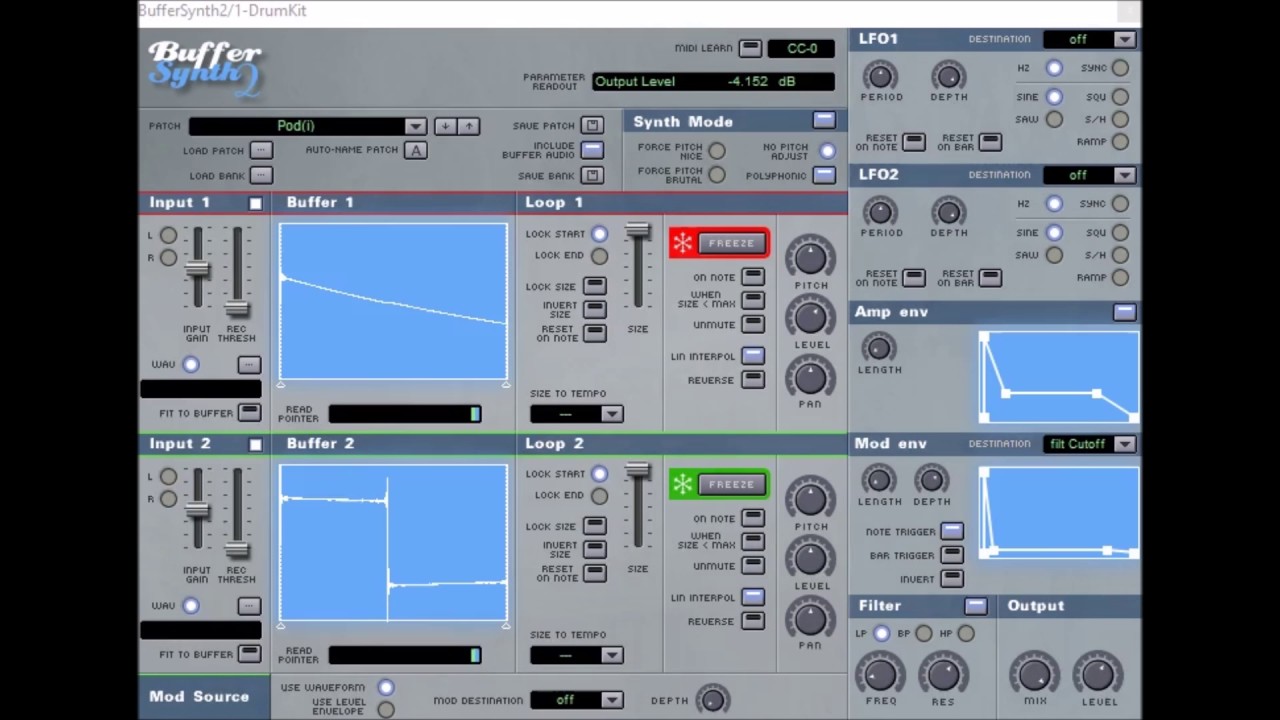Click the Loop 1 red Freeze button

tap(731, 243)
